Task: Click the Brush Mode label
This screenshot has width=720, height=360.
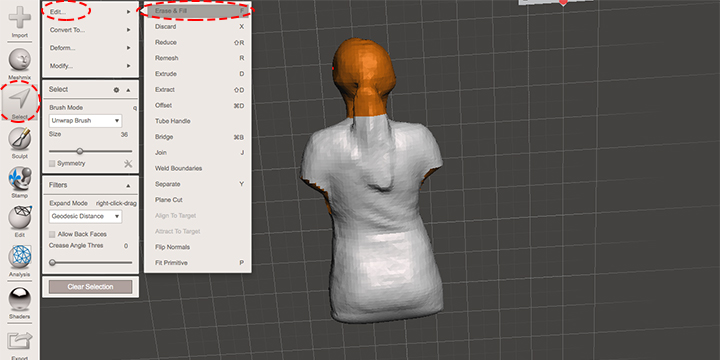Action: pos(66,107)
